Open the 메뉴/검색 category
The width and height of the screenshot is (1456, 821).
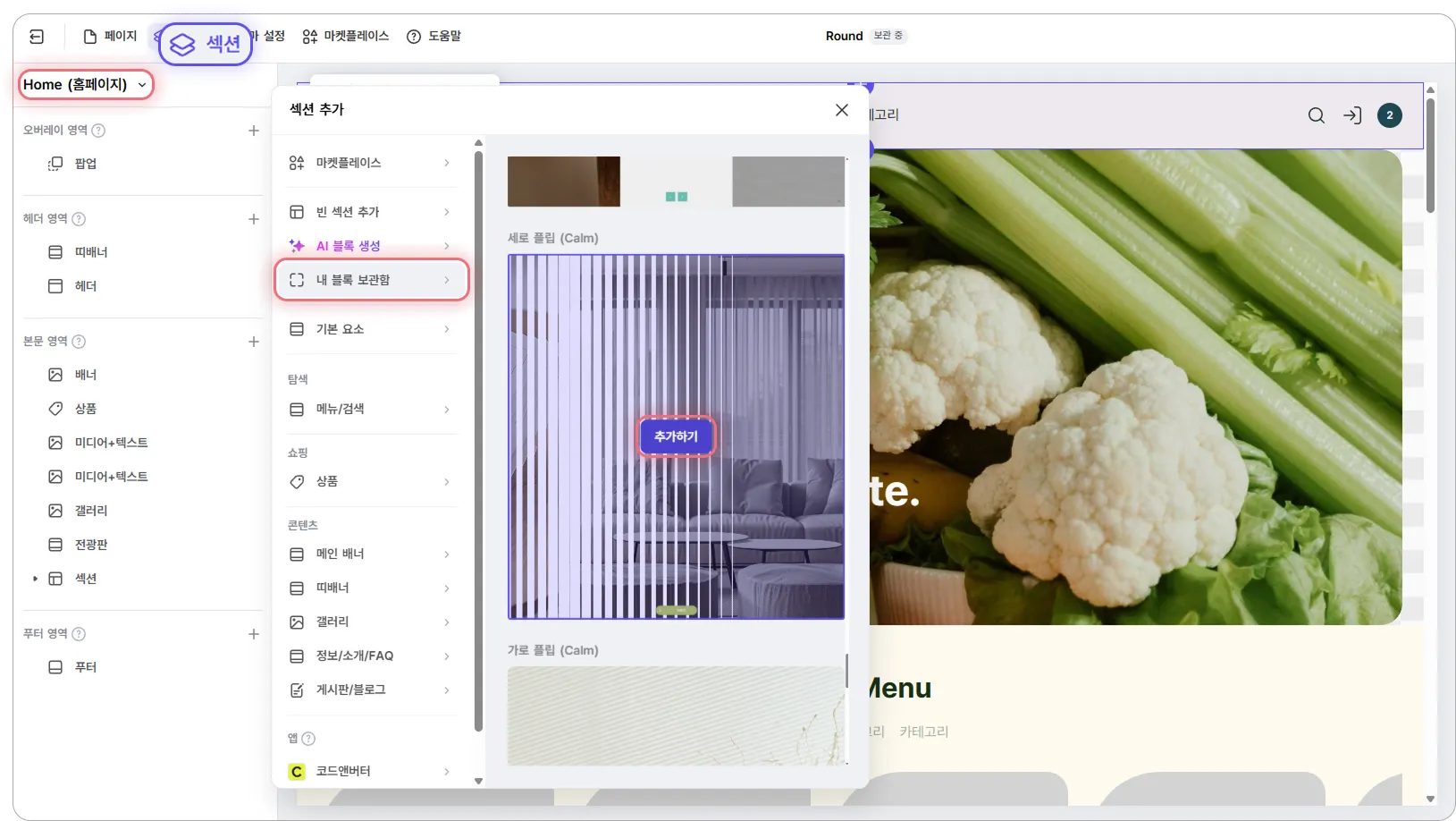(371, 409)
